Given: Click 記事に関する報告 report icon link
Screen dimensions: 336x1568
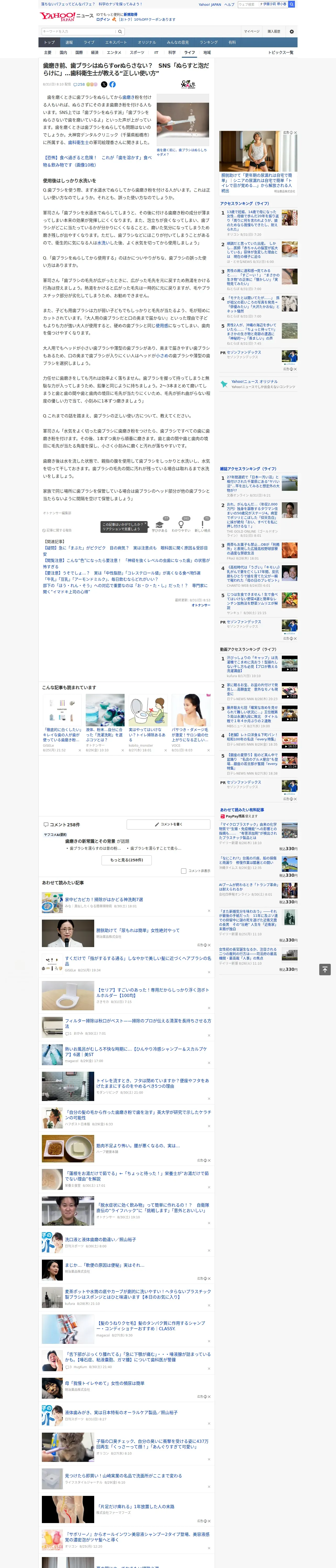Looking at the screenshot, I should click(x=57, y=530).
